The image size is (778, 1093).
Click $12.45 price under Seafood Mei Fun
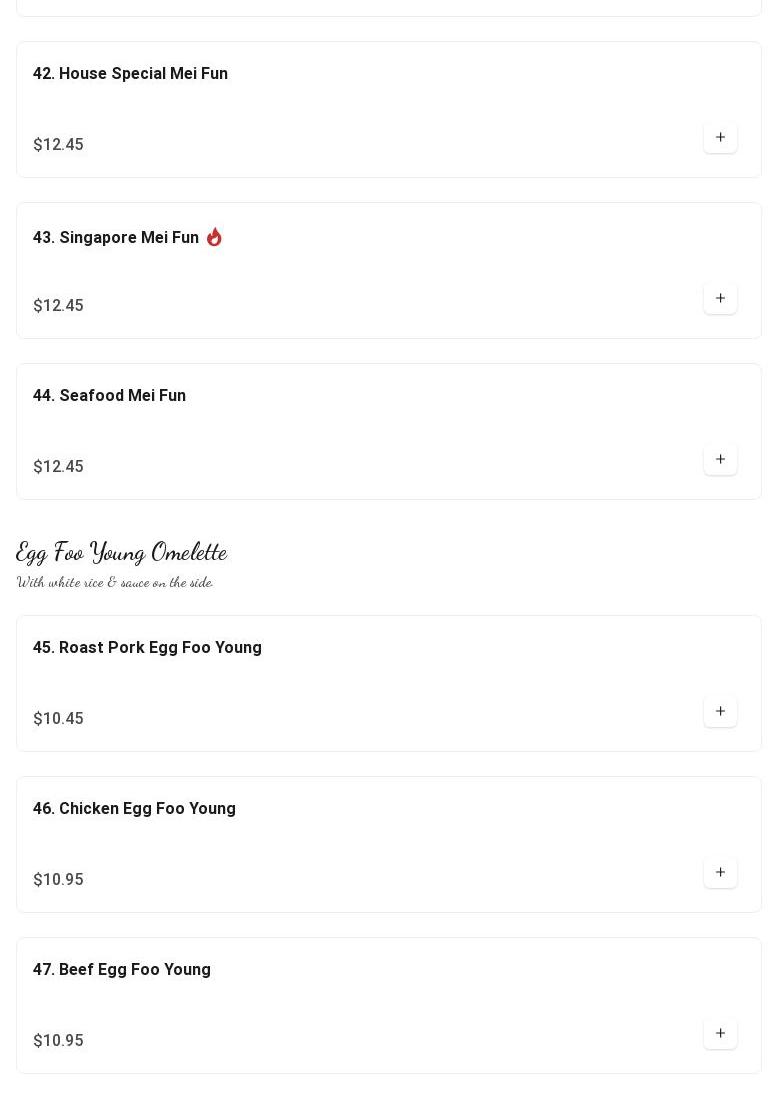pos(58,467)
